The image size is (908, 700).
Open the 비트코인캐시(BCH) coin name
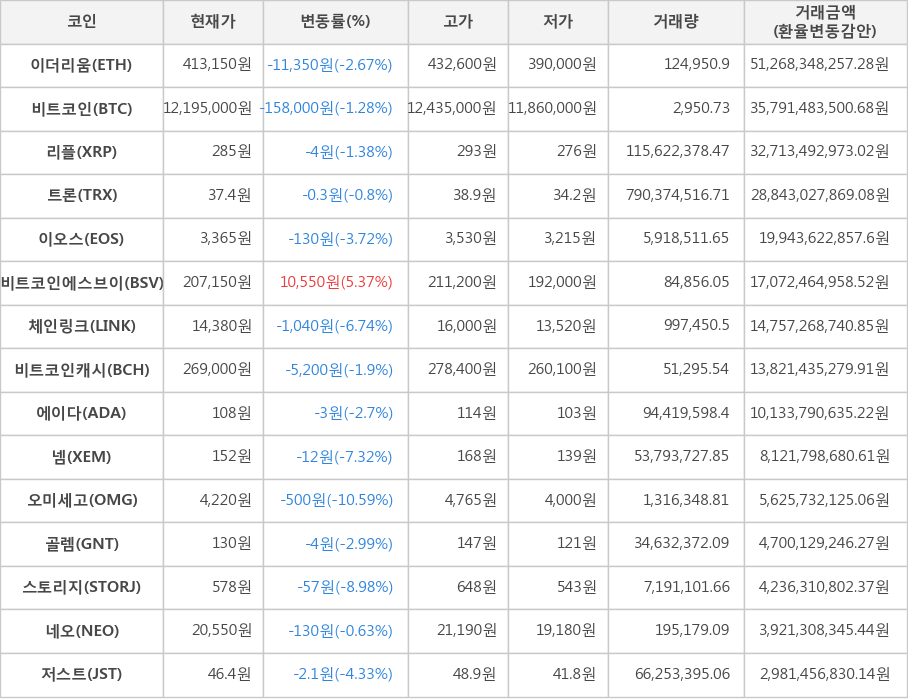click(x=82, y=370)
